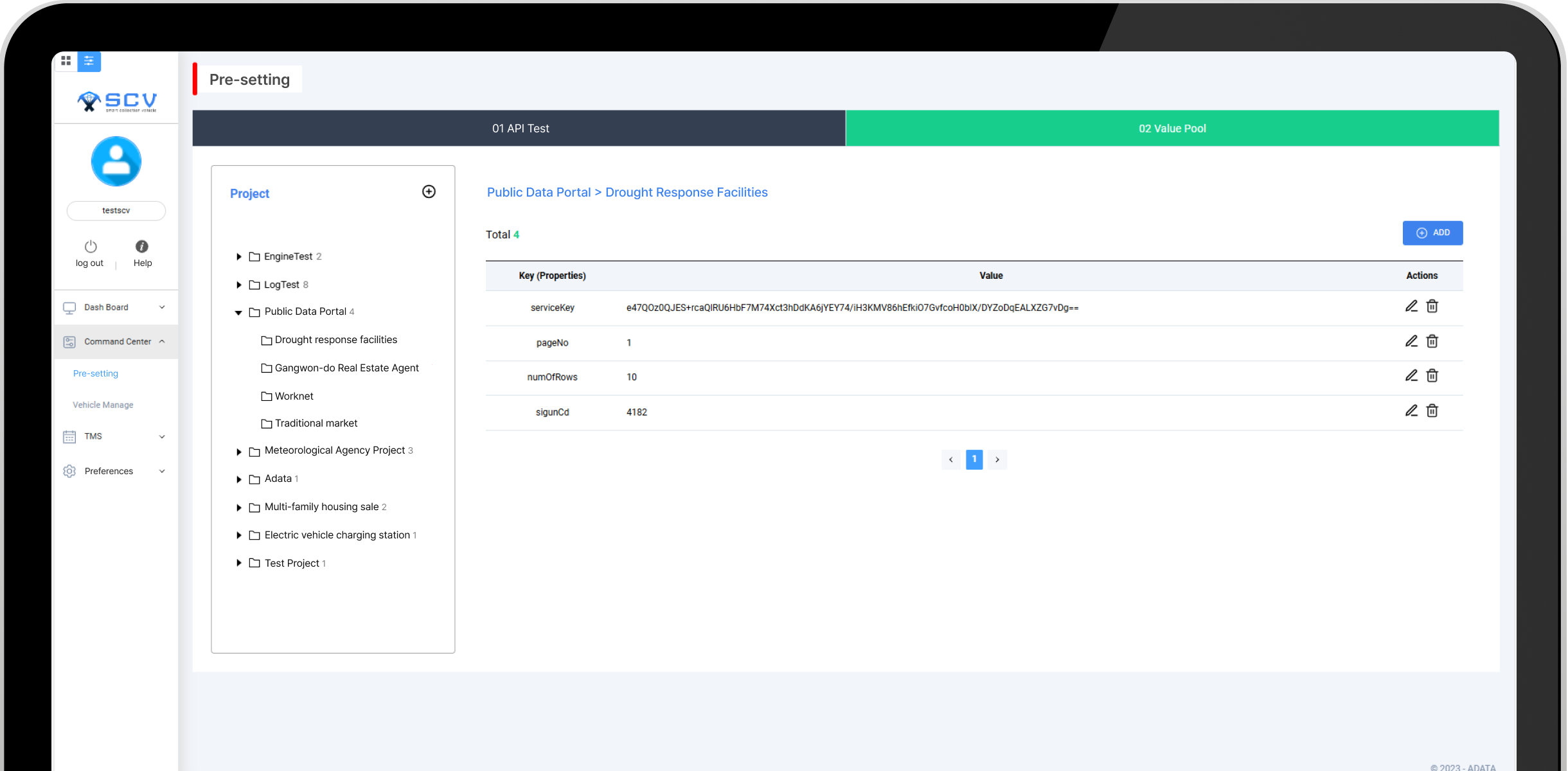This screenshot has width=1568, height=771.
Task: Click the Key (Properties) column header
Action: pyautogui.click(x=552, y=276)
